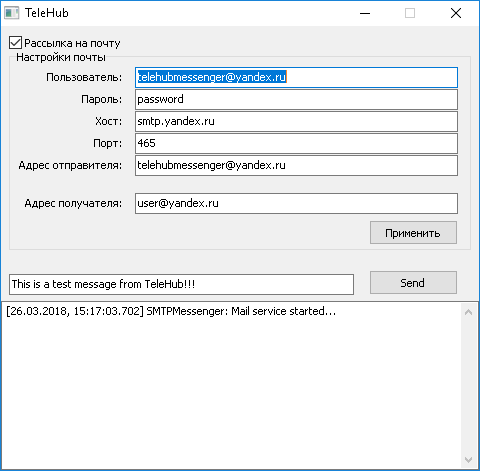Click the log scrollbar up arrow
Viewport: 480px width, 471px height.
(x=468, y=312)
